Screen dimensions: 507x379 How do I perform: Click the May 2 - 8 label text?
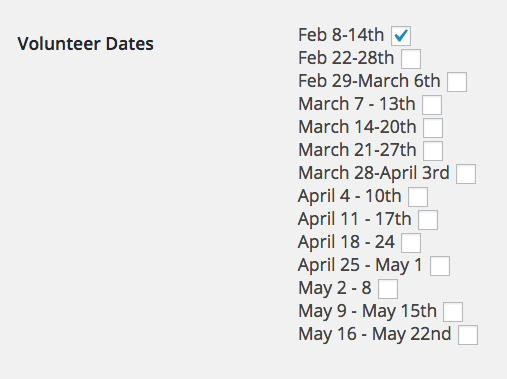coord(335,288)
